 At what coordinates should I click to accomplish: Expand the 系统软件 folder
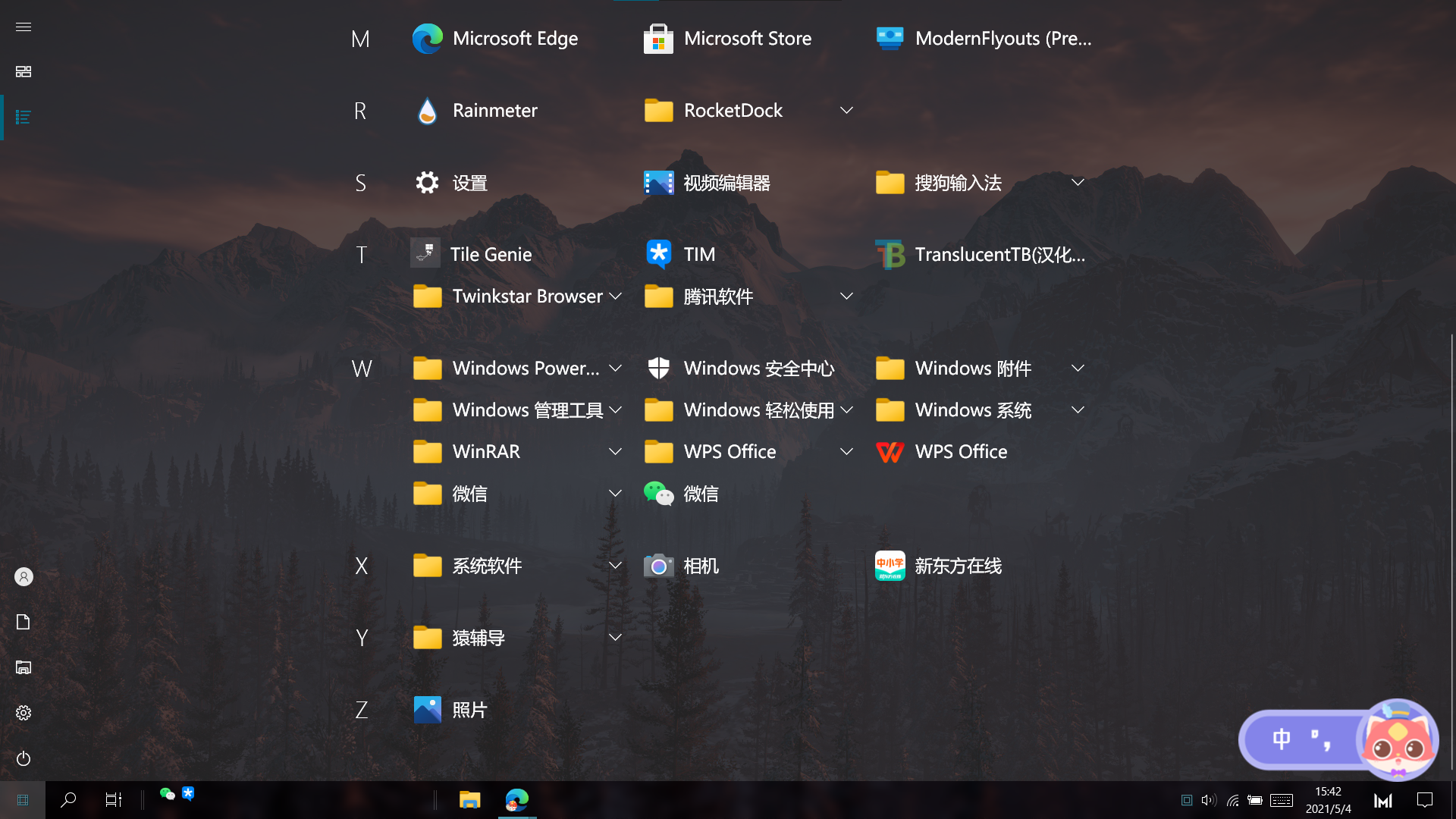pyautogui.click(x=615, y=566)
